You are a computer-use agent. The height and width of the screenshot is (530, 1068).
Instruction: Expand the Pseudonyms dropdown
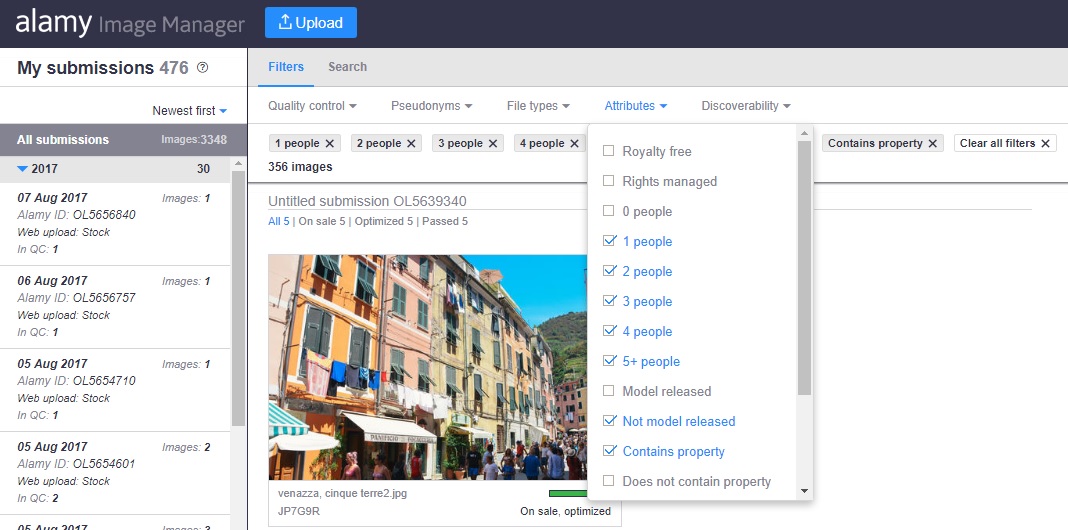click(x=431, y=106)
